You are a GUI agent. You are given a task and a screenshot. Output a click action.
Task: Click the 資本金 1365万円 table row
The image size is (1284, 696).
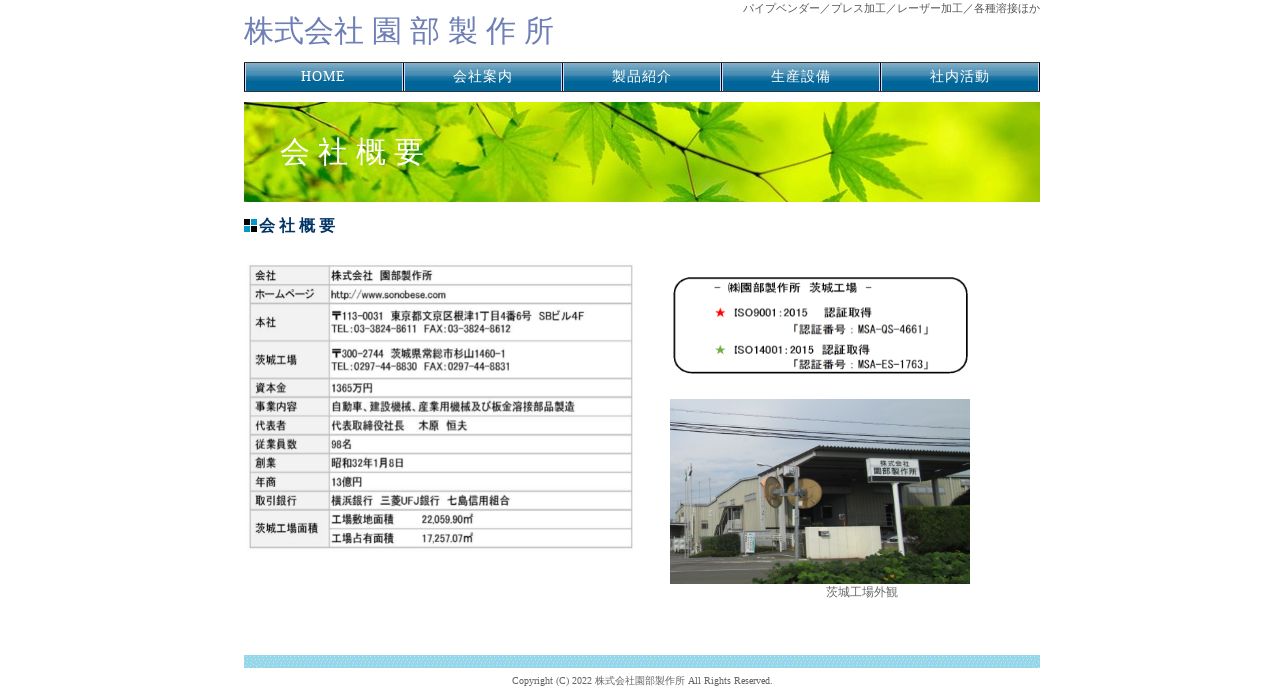(441, 388)
